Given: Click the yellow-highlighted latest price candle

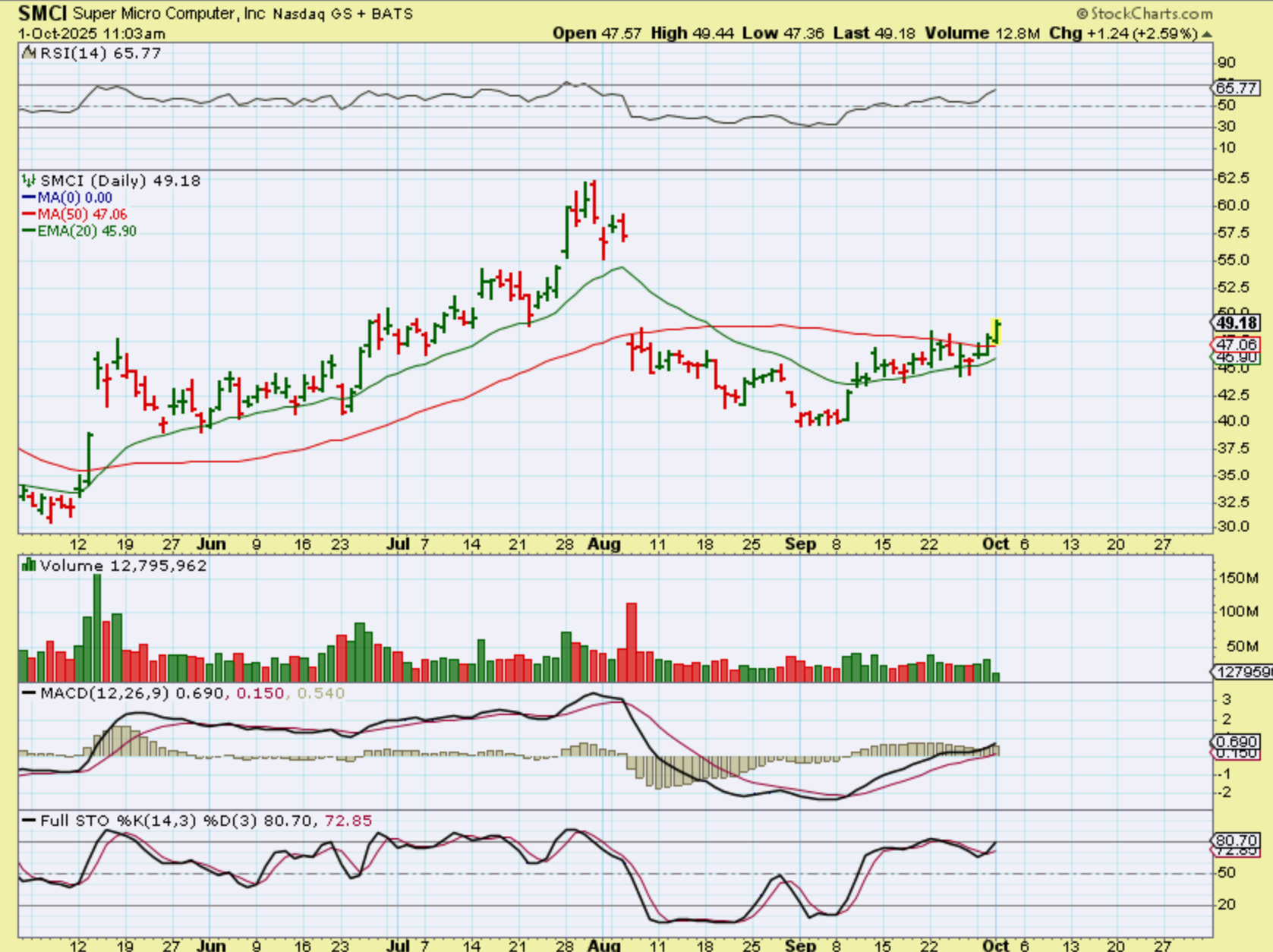Looking at the screenshot, I should [x=997, y=332].
